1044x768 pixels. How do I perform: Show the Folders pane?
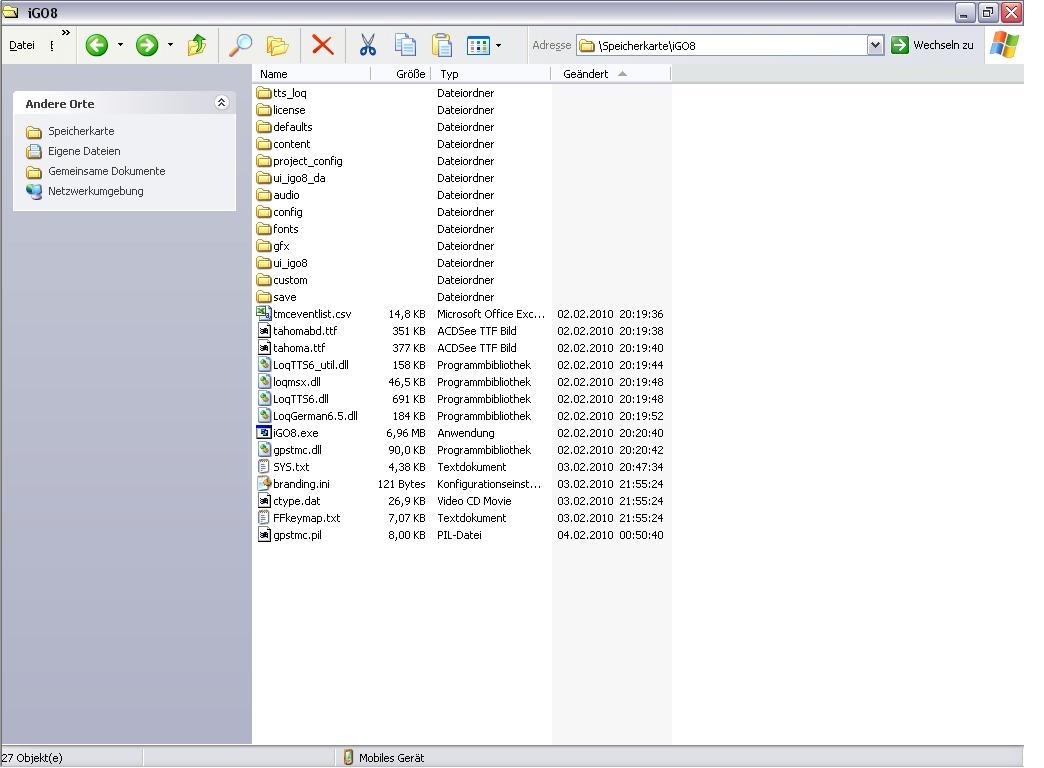(278, 45)
